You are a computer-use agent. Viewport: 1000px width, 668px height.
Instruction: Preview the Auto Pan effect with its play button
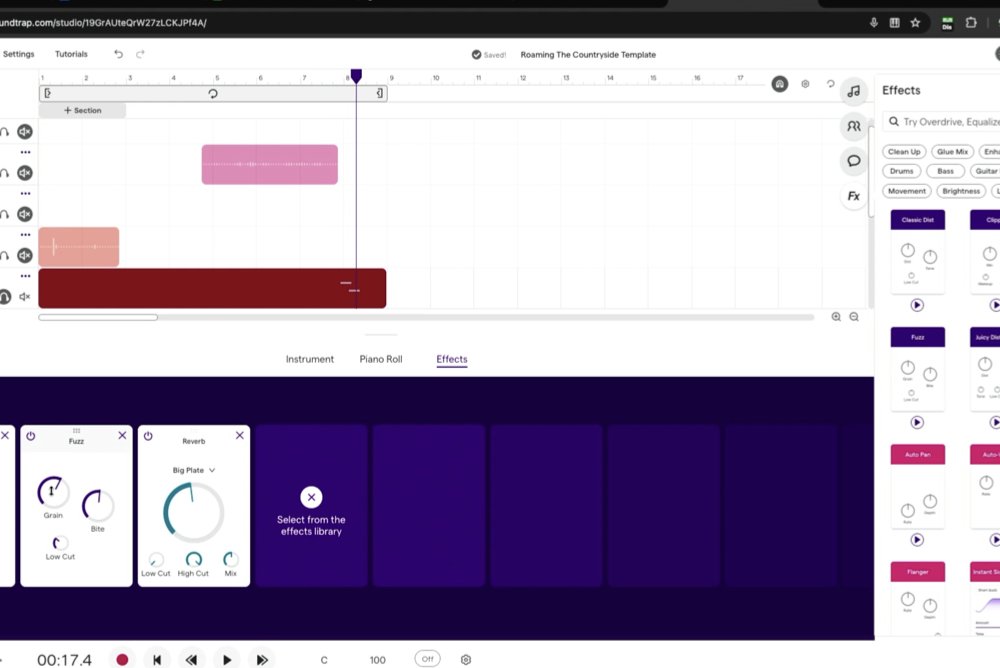pyautogui.click(x=917, y=540)
